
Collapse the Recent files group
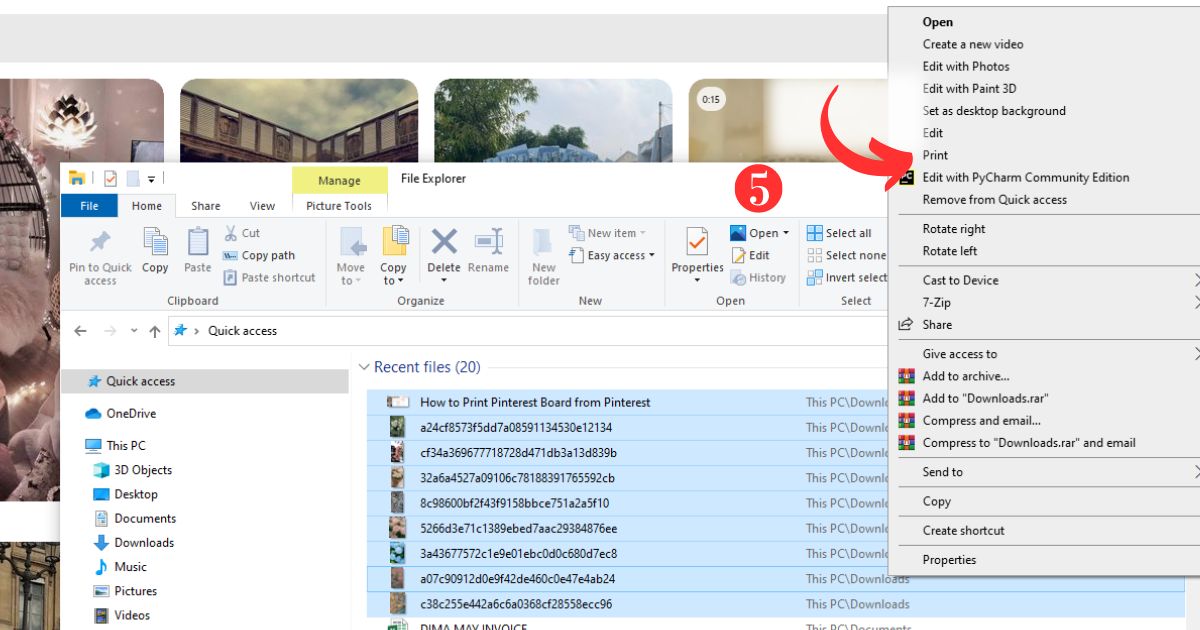[365, 367]
